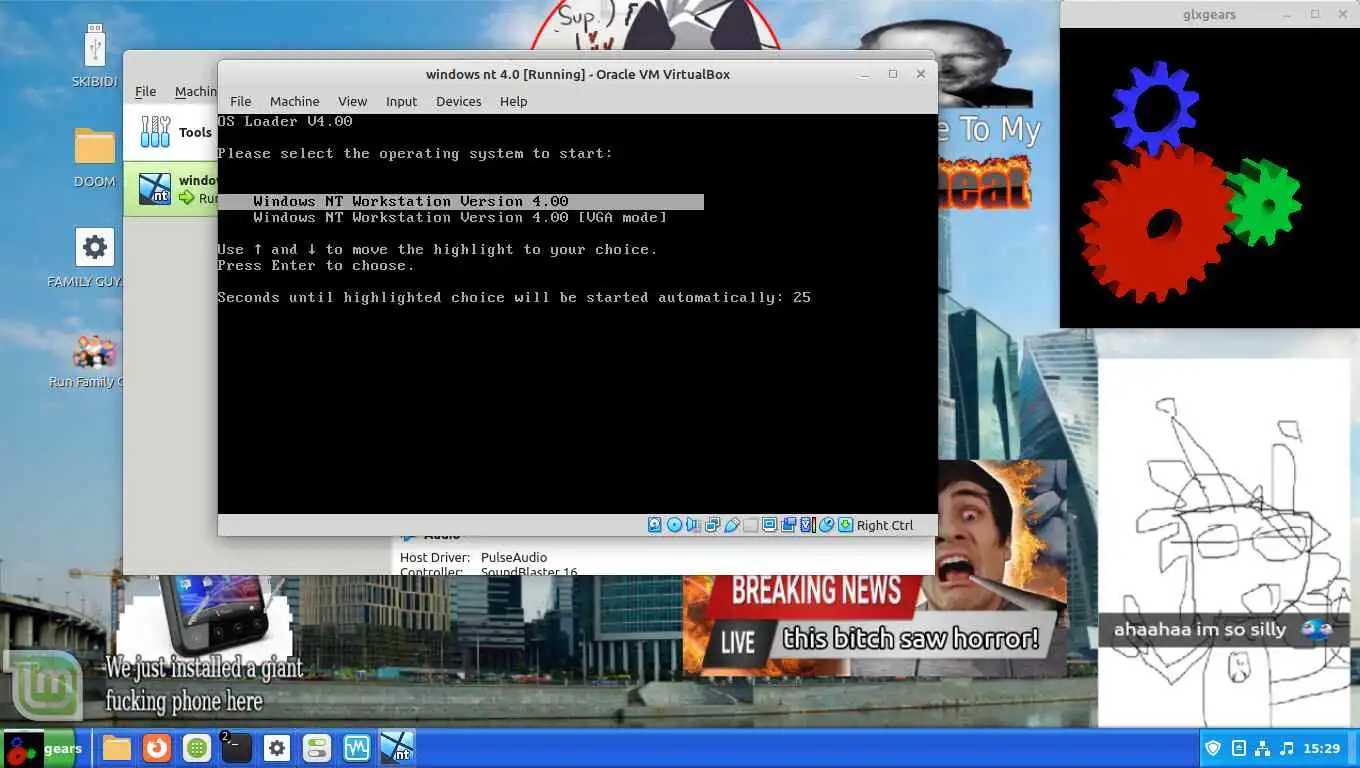Click the virtualization features indicator in VM status bar
This screenshot has height=768, width=1360.
tap(808, 525)
